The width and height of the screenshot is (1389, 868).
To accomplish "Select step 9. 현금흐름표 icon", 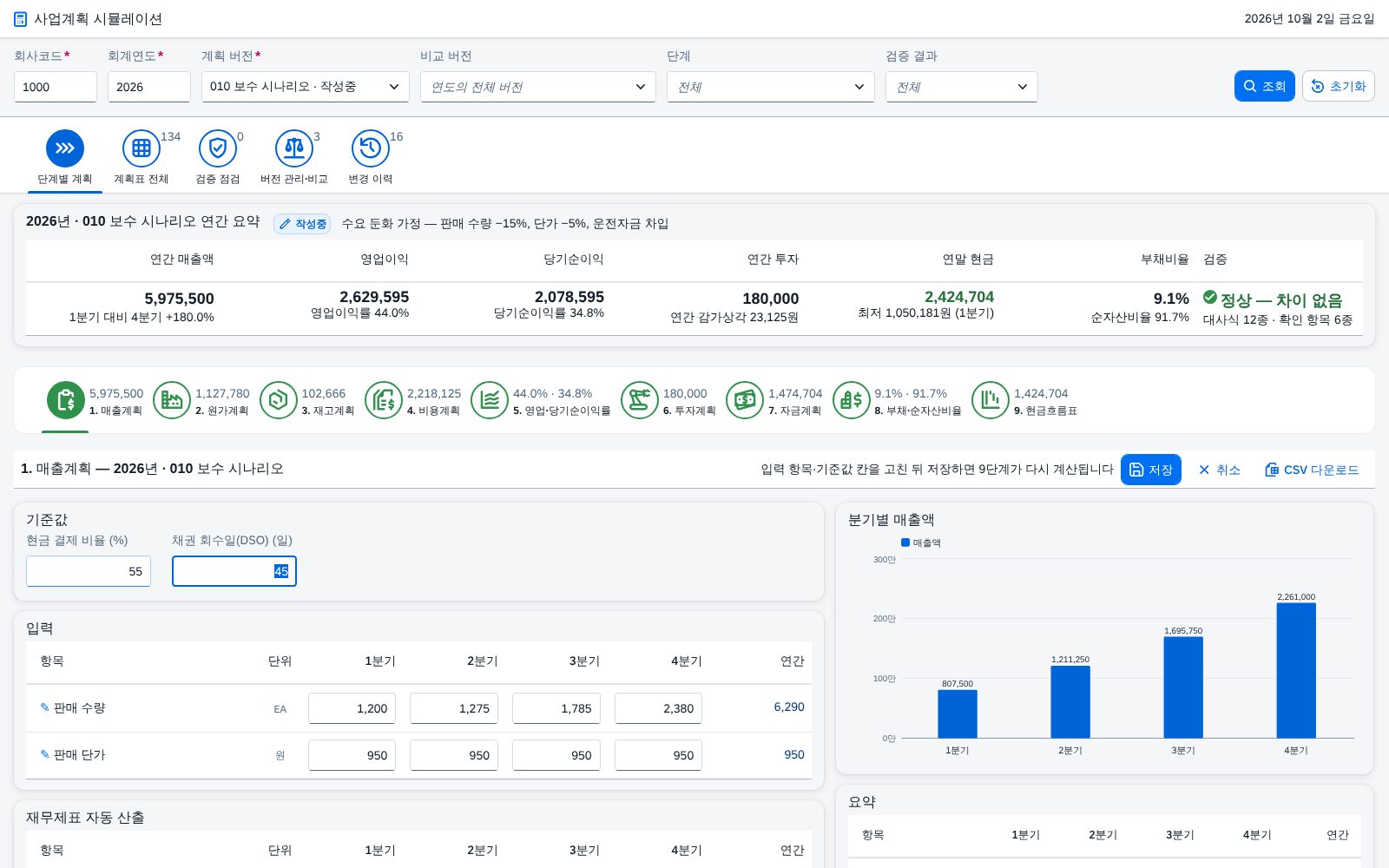I will (x=991, y=400).
